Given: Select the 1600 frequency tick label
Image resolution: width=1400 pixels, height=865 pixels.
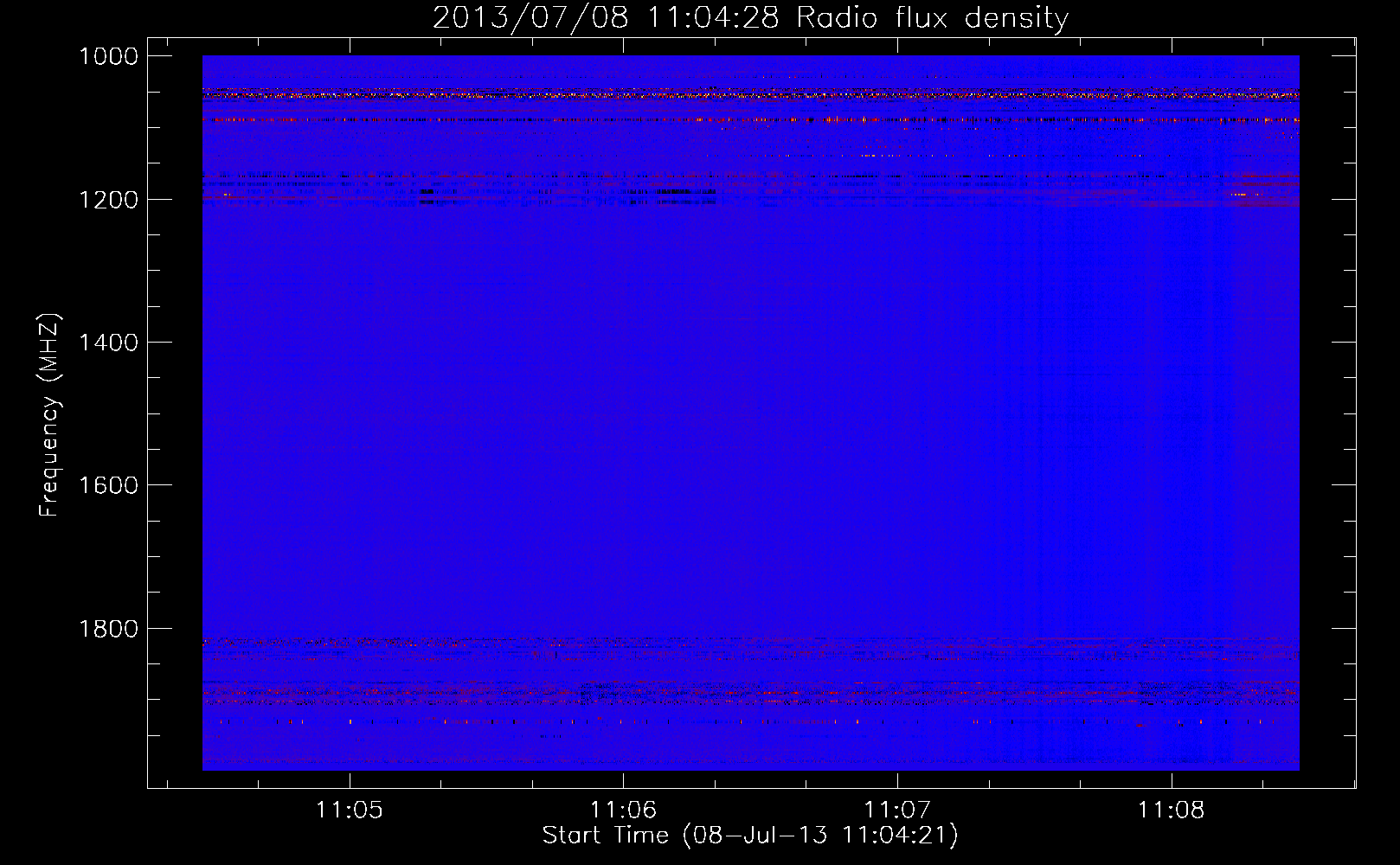Looking at the screenshot, I should coord(108,485).
